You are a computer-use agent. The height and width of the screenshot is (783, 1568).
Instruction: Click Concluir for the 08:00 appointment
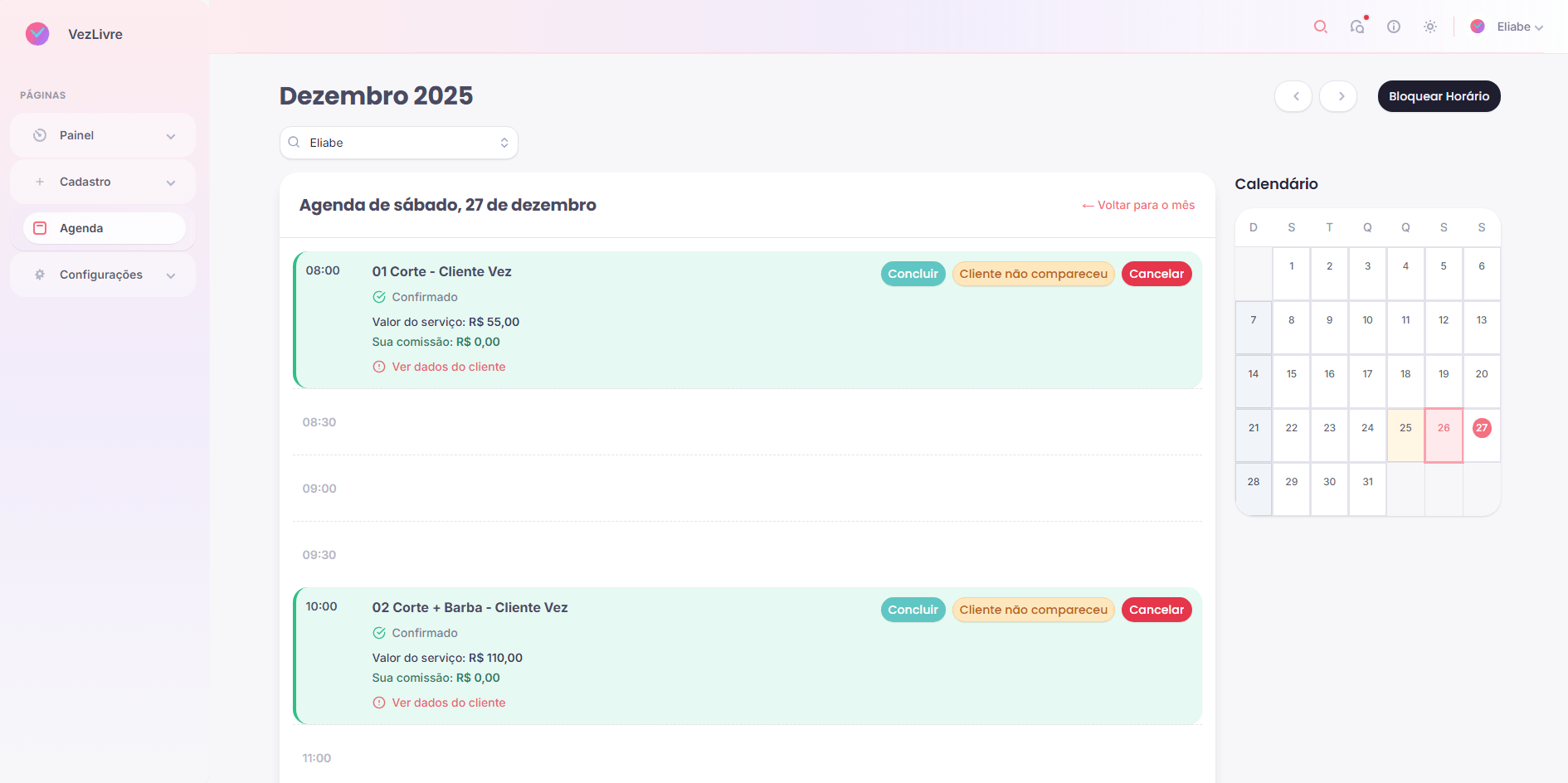coord(913,274)
